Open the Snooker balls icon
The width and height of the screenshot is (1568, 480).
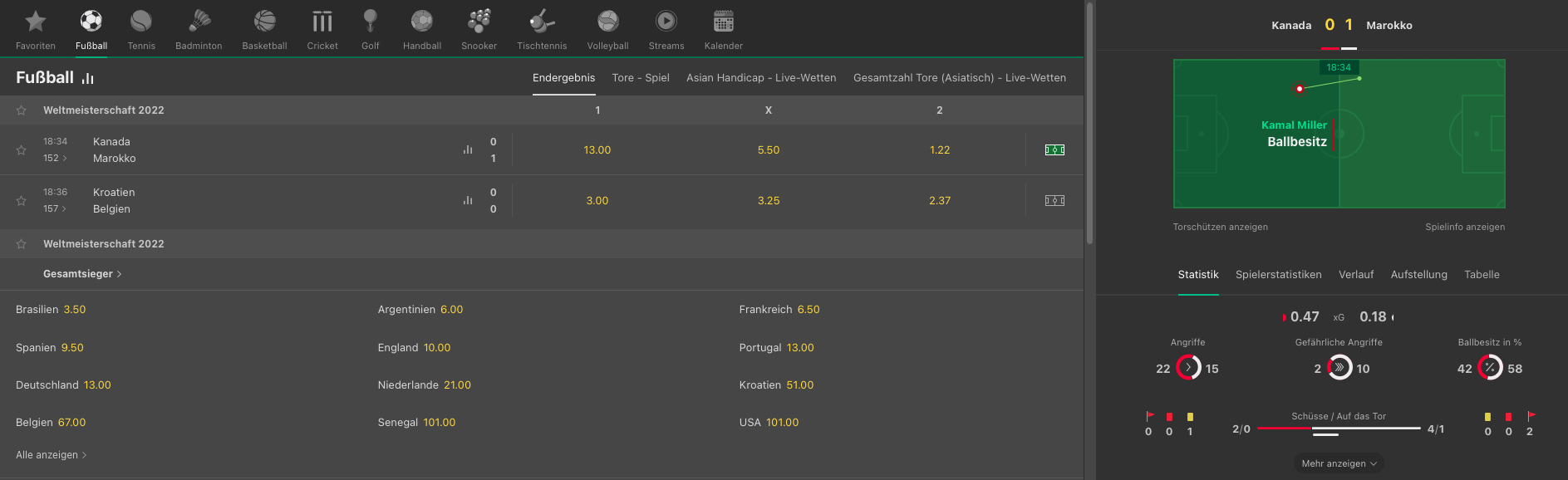(479, 21)
